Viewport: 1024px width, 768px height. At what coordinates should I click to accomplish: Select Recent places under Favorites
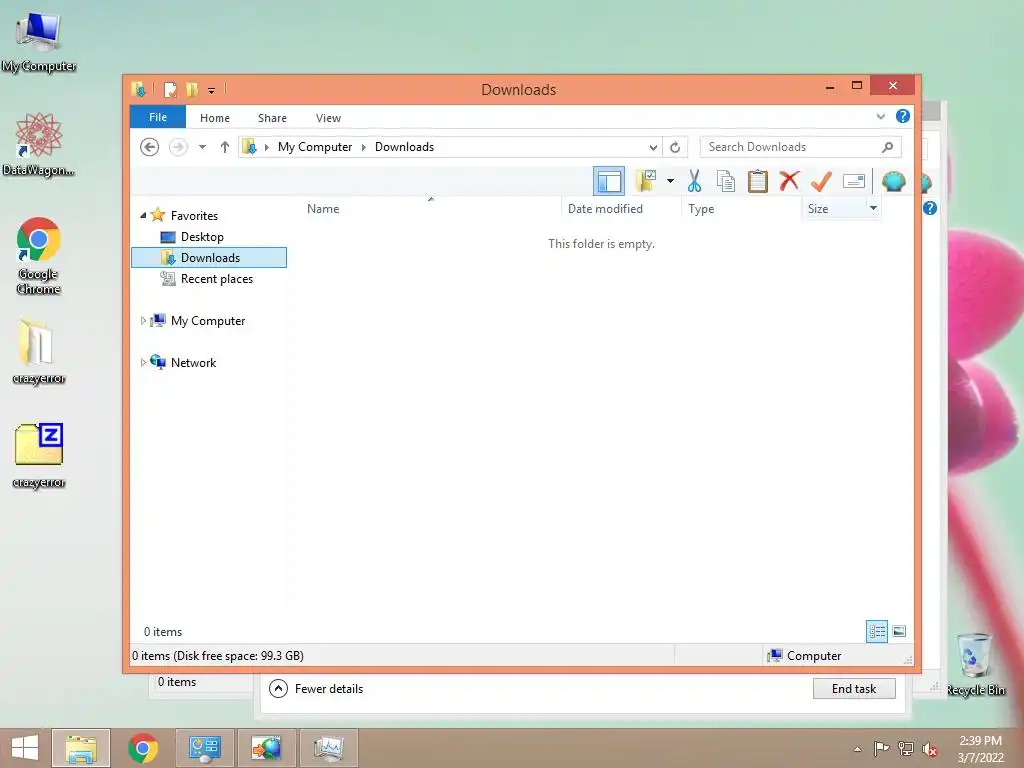click(x=216, y=279)
